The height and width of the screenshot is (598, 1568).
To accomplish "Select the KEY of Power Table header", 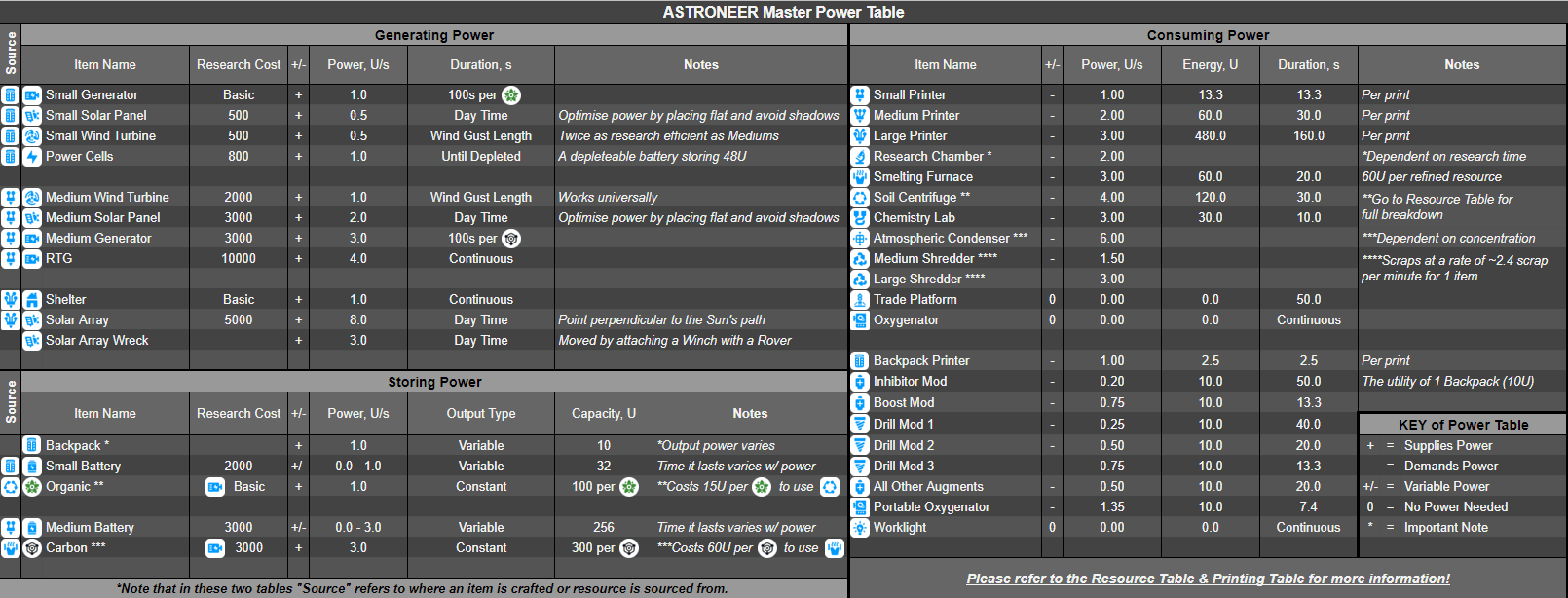I will click(1463, 425).
